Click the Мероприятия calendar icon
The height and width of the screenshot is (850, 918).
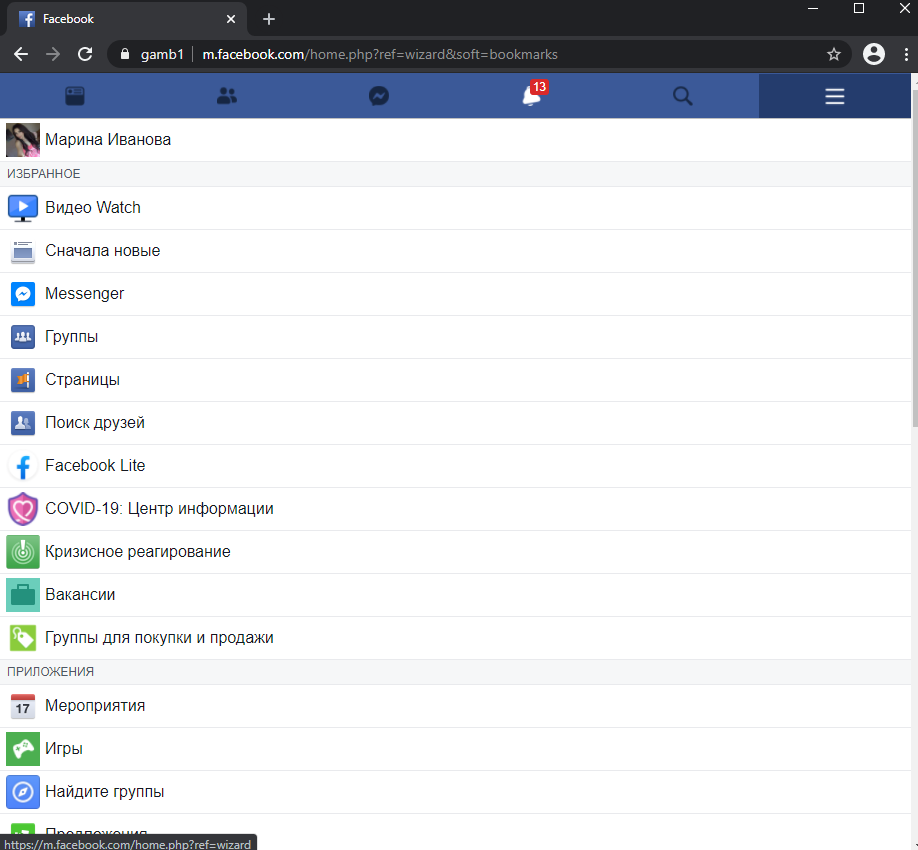pos(23,707)
